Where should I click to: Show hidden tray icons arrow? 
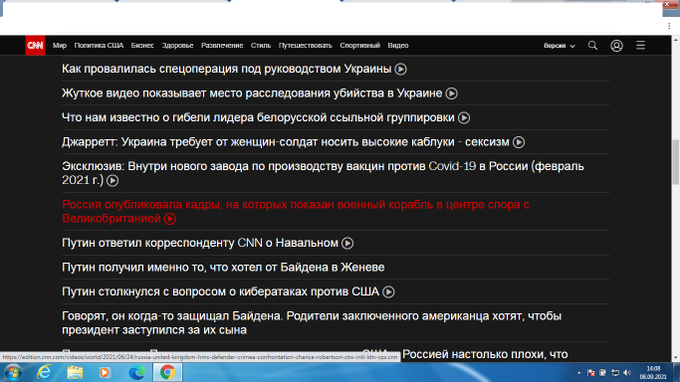coord(579,373)
